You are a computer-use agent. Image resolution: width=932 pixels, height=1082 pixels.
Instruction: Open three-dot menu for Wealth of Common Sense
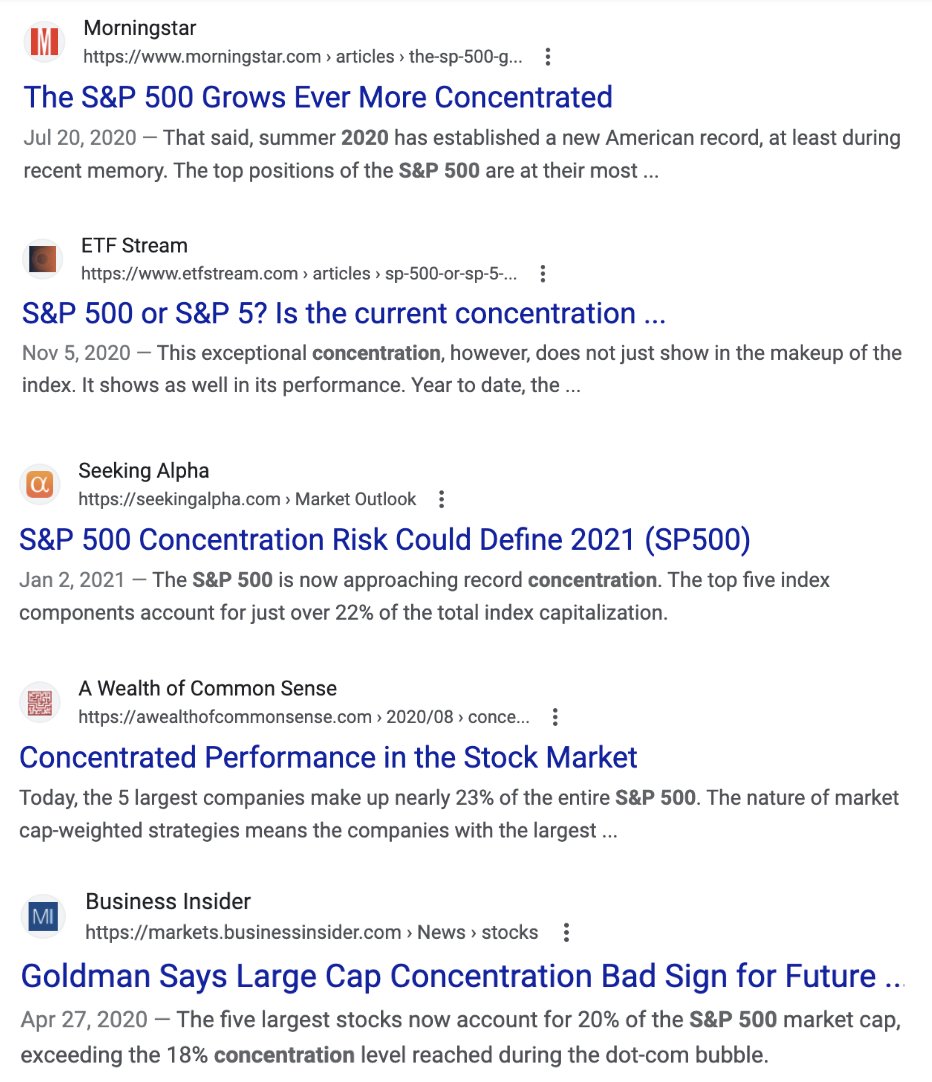click(555, 717)
